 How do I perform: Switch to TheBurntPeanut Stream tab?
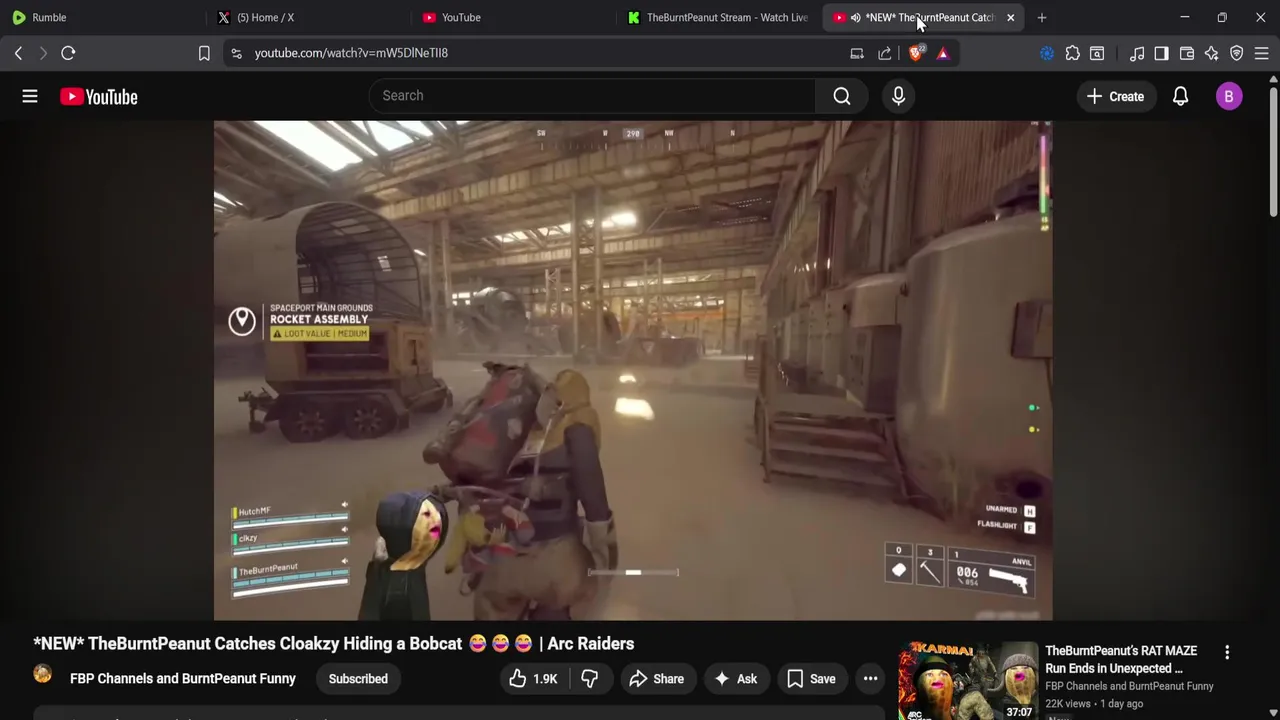coord(718,17)
